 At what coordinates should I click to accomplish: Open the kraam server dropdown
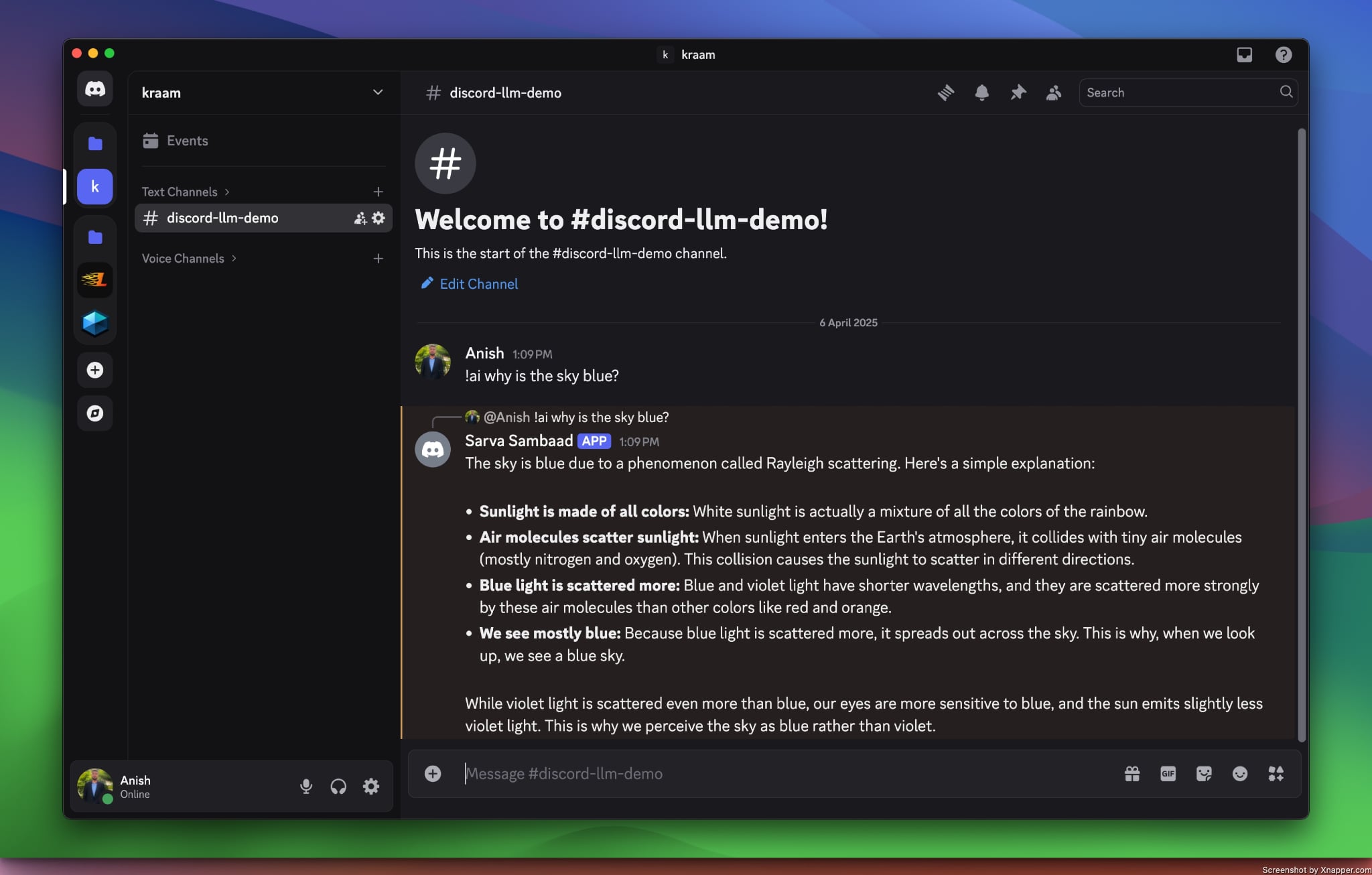coord(377,92)
